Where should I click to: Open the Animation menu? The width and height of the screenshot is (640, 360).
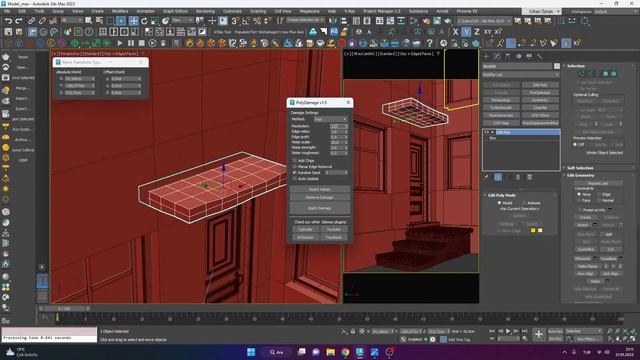145,11
